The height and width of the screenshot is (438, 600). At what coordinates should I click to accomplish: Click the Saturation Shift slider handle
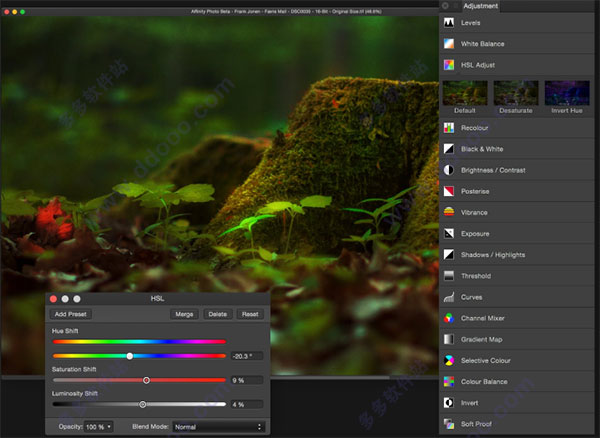[147, 380]
